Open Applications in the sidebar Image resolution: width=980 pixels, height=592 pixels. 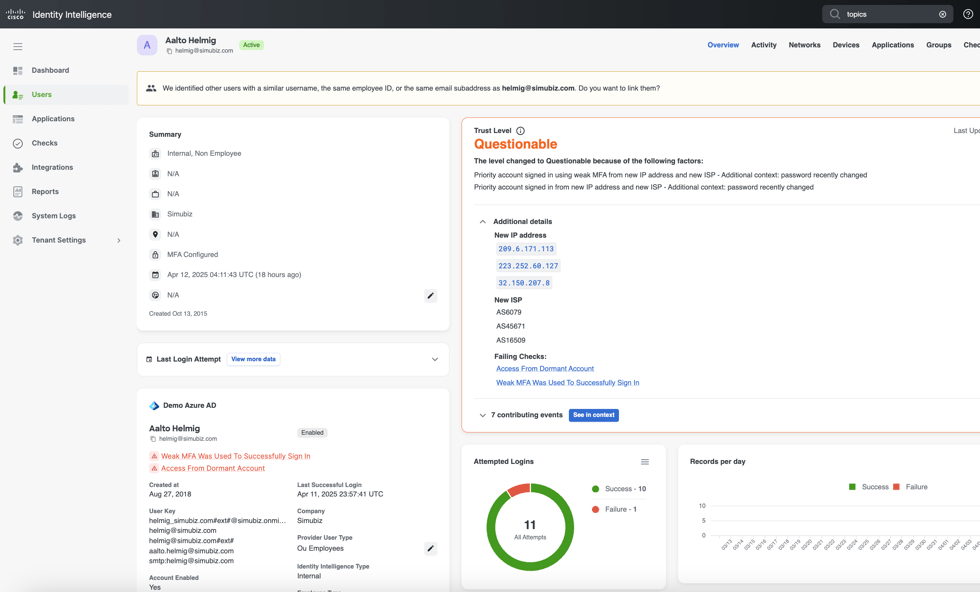pos(52,119)
